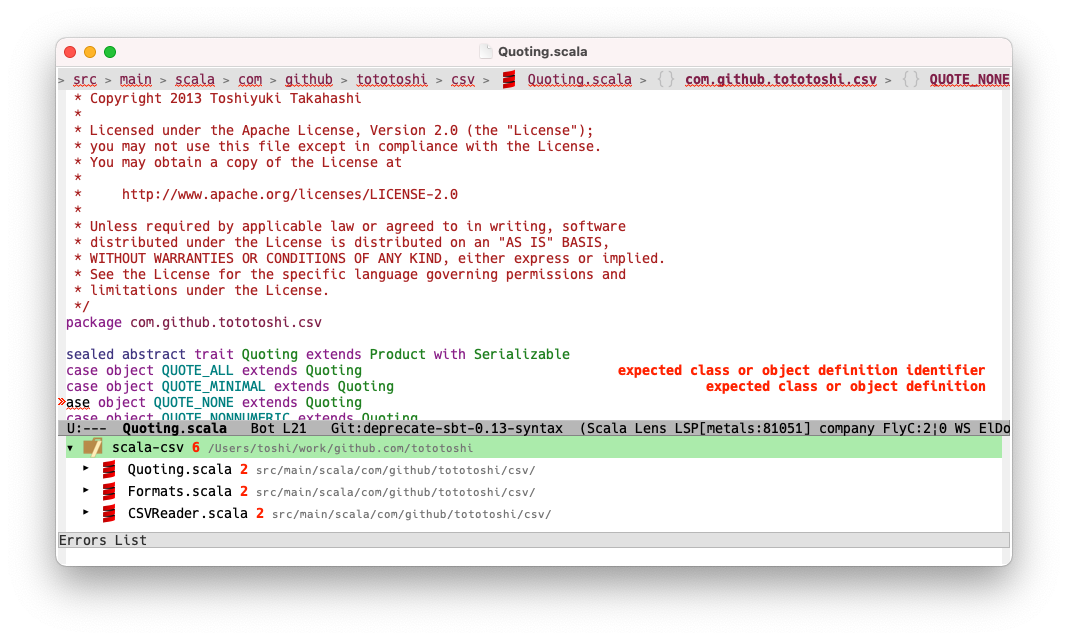This screenshot has width=1068, height=640.
Task: Open the main breadcrumb segment
Action: point(136,80)
